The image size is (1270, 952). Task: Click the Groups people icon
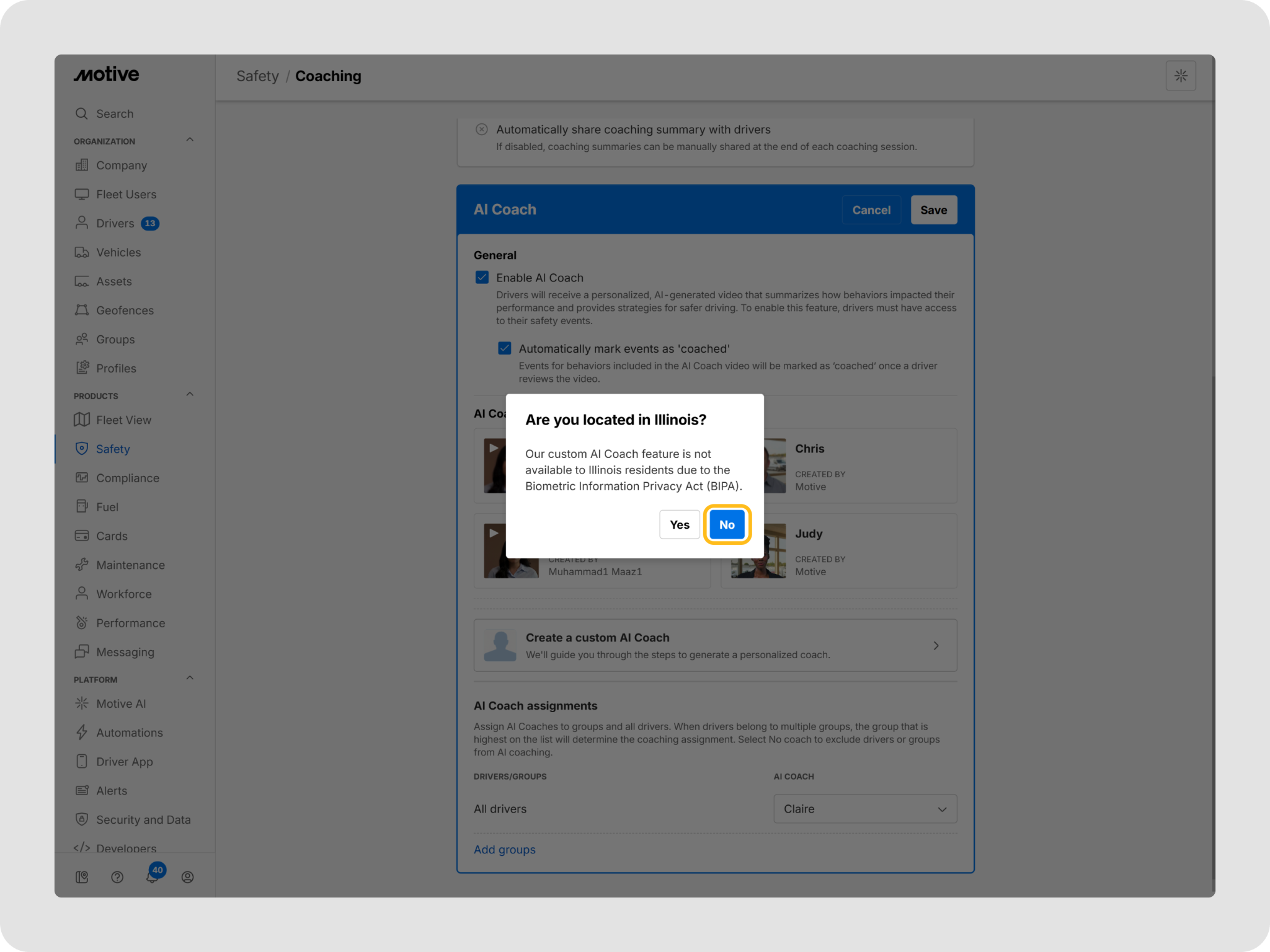[81, 339]
